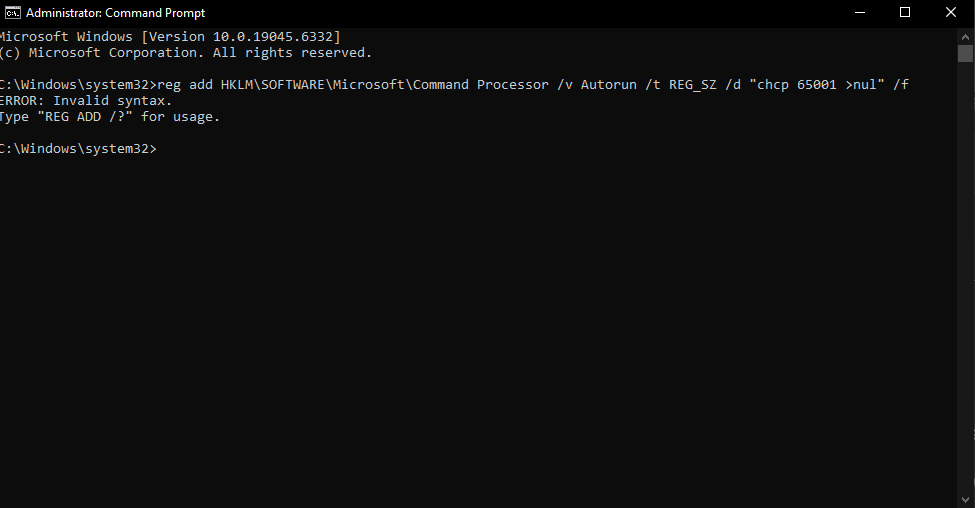This screenshot has width=975, height=508.
Task: Grab the vertical scrollbar thumb
Action: 965,53
